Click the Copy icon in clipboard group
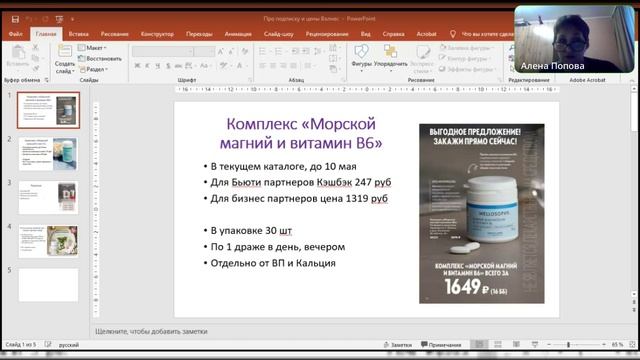The width and height of the screenshot is (640, 360). tap(36, 58)
